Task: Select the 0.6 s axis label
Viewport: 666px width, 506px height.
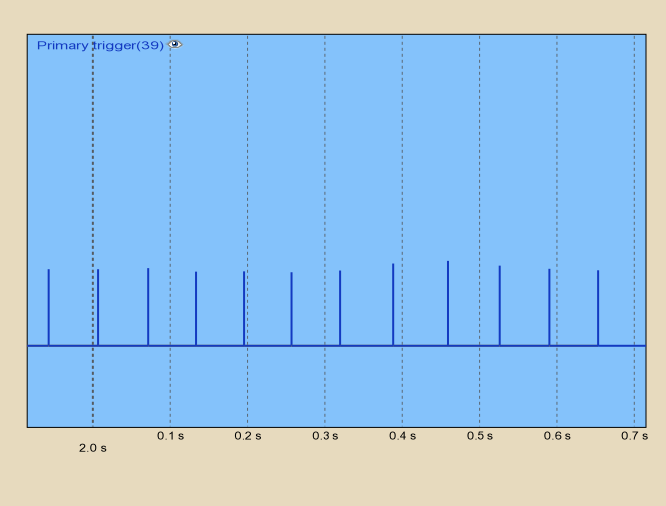Action: pos(557,436)
